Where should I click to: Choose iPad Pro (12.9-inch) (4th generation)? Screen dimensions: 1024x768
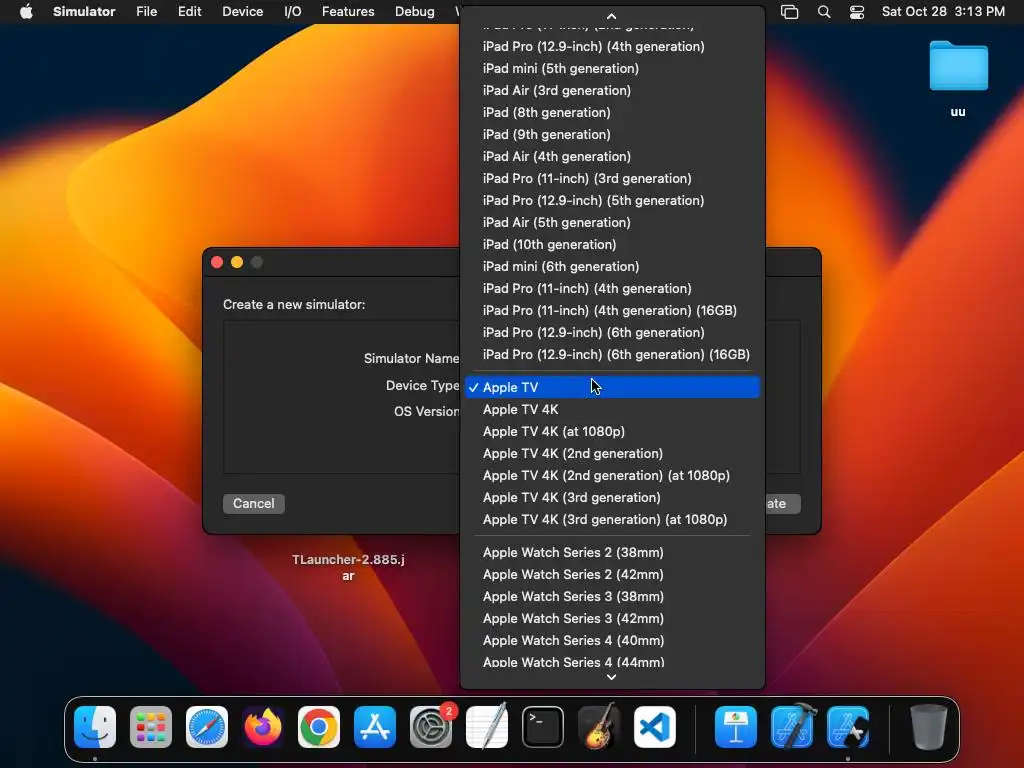click(x=612, y=46)
